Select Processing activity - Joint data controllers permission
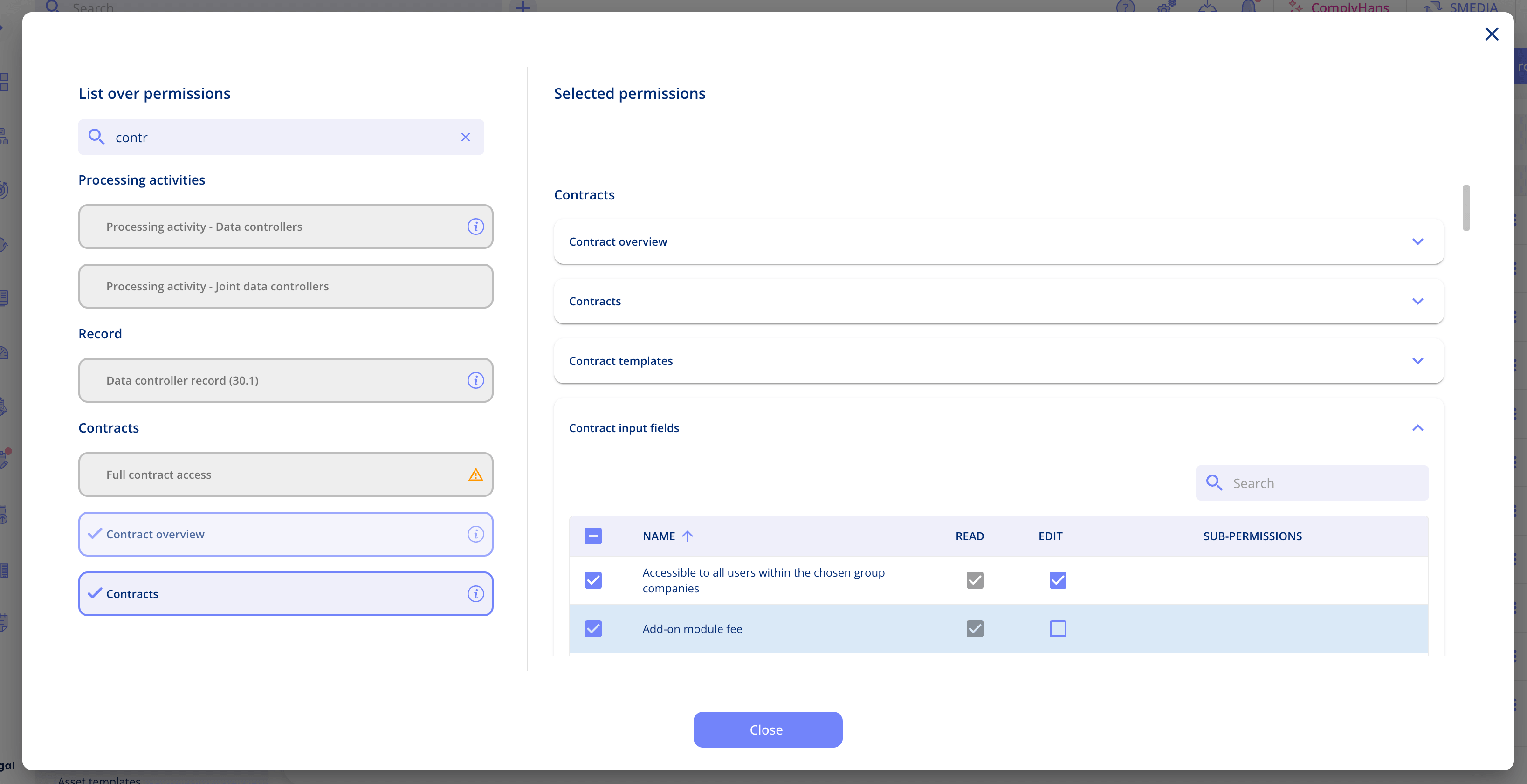Image resolution: width=1527 pixels, height=784 pixels. (x=285, y=286)
